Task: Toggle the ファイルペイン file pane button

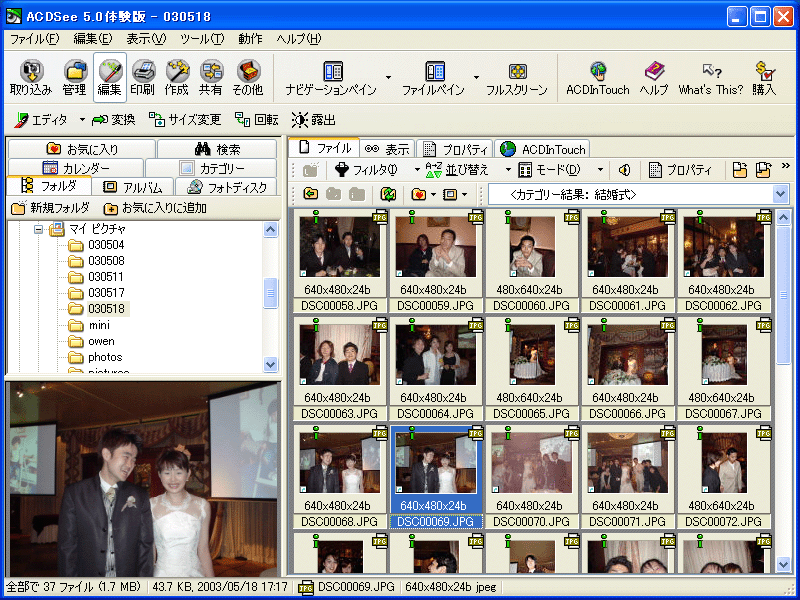Action: pyautogui.click(x=433, y=78)
